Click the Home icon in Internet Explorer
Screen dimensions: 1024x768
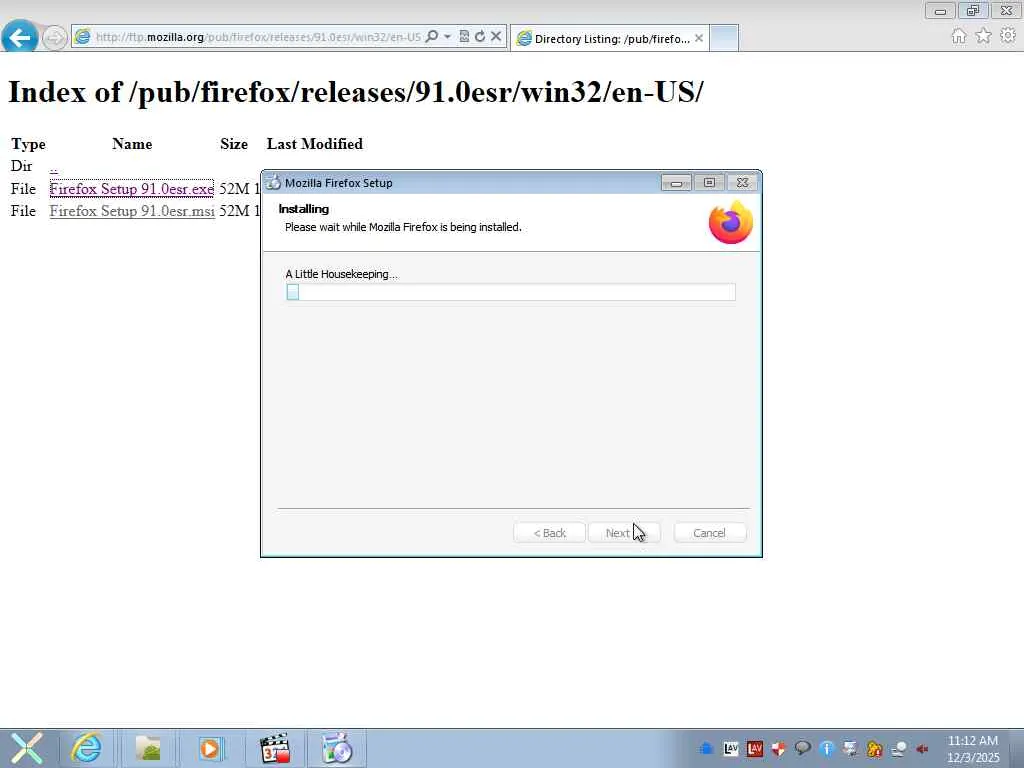tap(959, 37)
